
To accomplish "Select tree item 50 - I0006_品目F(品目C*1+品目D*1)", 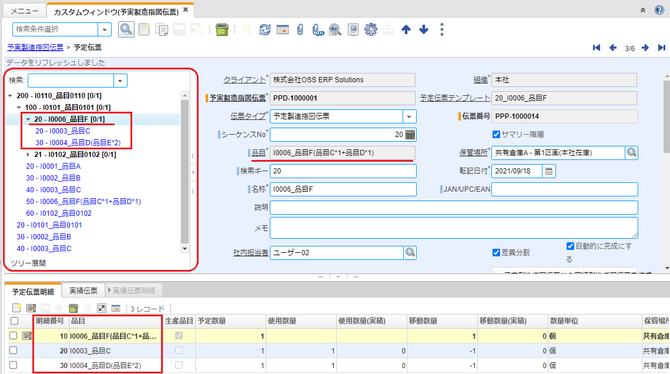I will click(83, 201).
